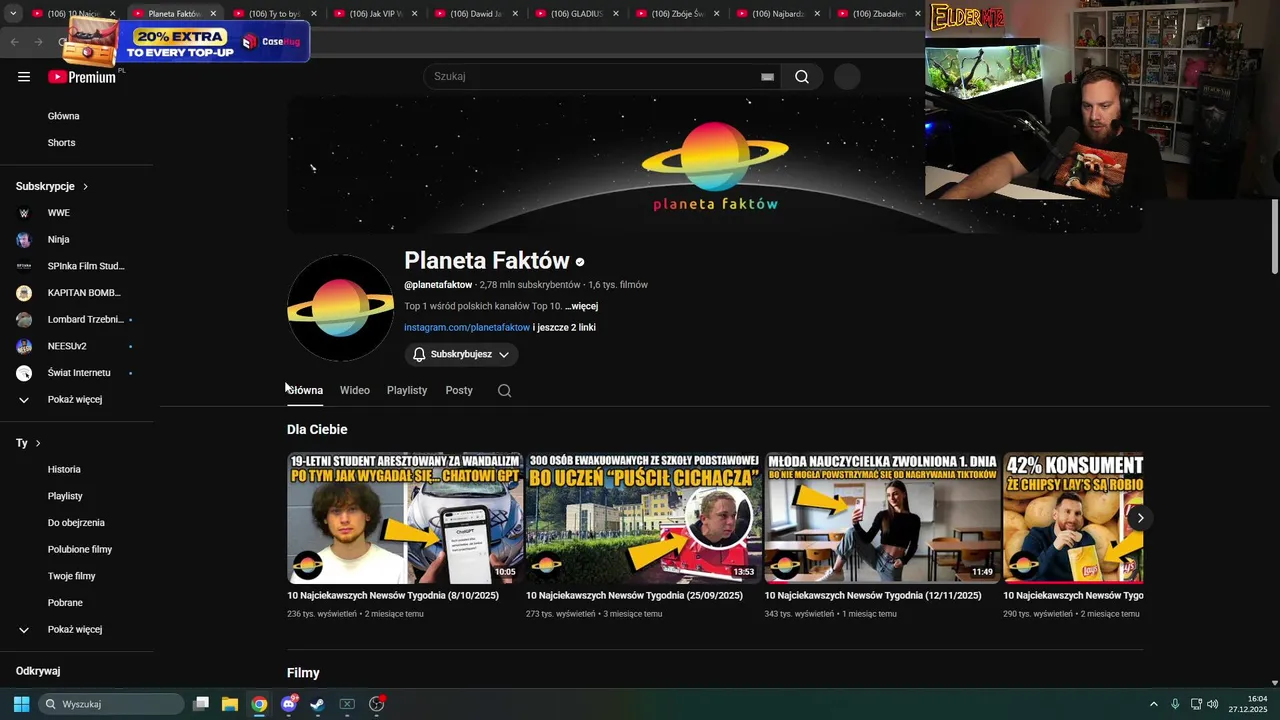Screen dimensions: 1280x720
Task: Open the Ty section chevron
Action: (x=38, y=443)
